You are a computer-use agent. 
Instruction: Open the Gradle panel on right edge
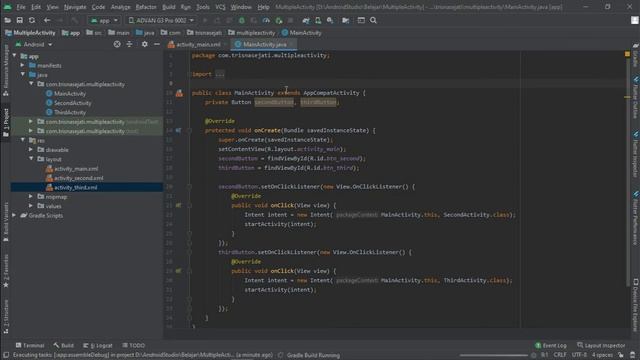(636, 55)
